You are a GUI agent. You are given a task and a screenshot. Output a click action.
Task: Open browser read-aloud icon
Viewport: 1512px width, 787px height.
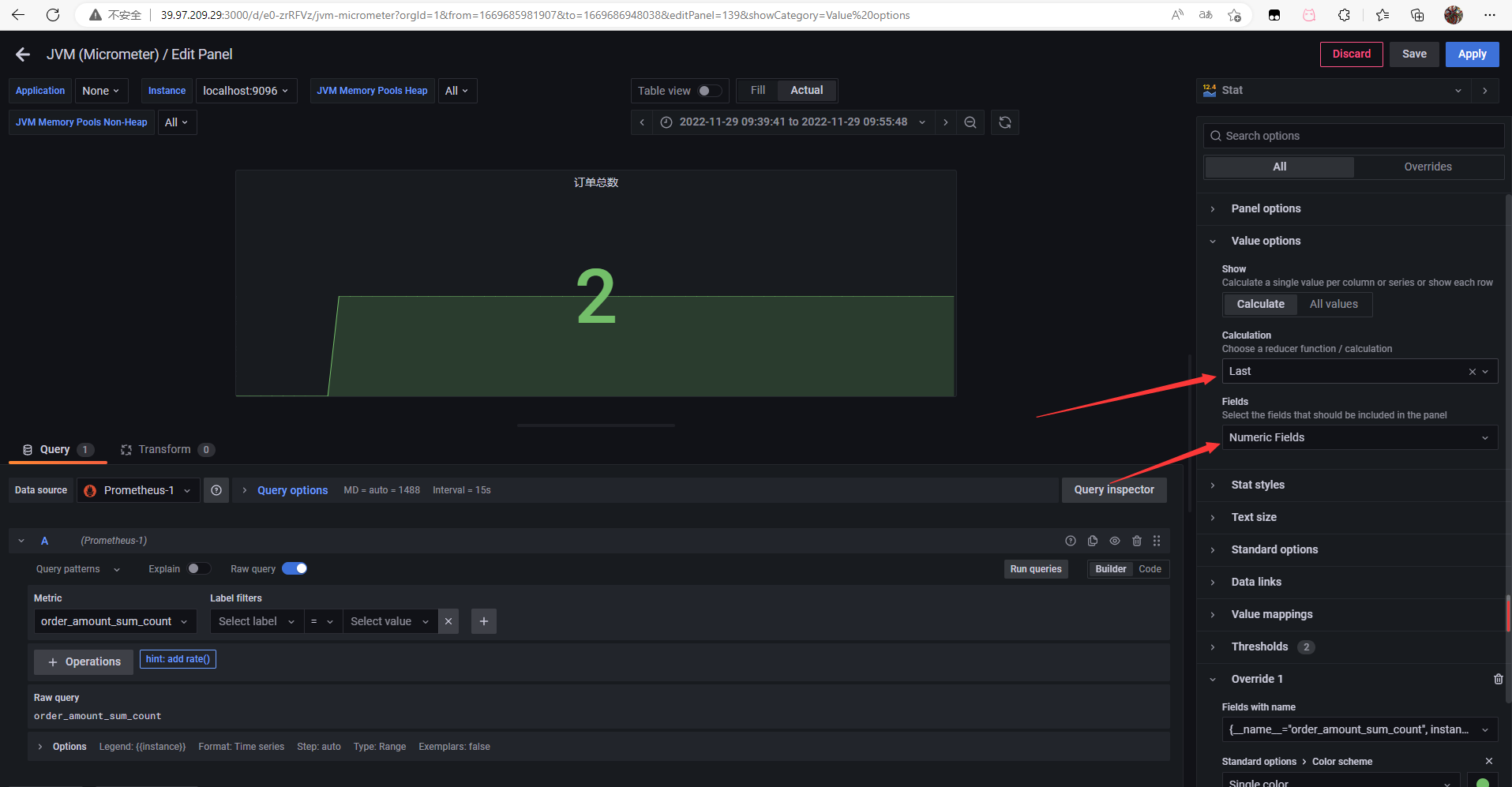click(1177, 15)
